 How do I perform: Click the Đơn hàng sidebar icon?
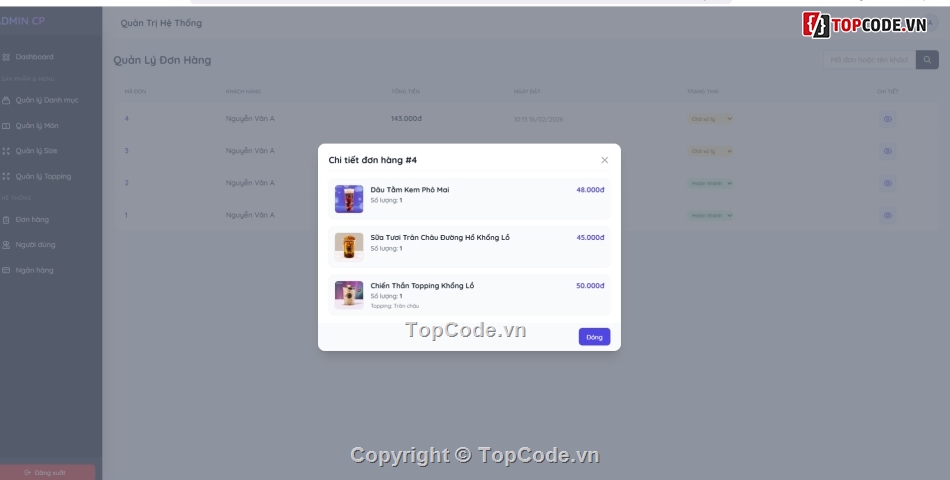click(x=6, y=219)
